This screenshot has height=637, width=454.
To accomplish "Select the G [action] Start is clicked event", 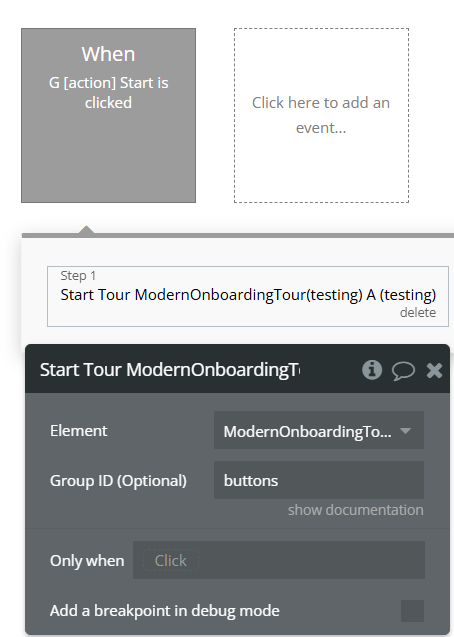I will pyautogui.click(x=108, y=115).
